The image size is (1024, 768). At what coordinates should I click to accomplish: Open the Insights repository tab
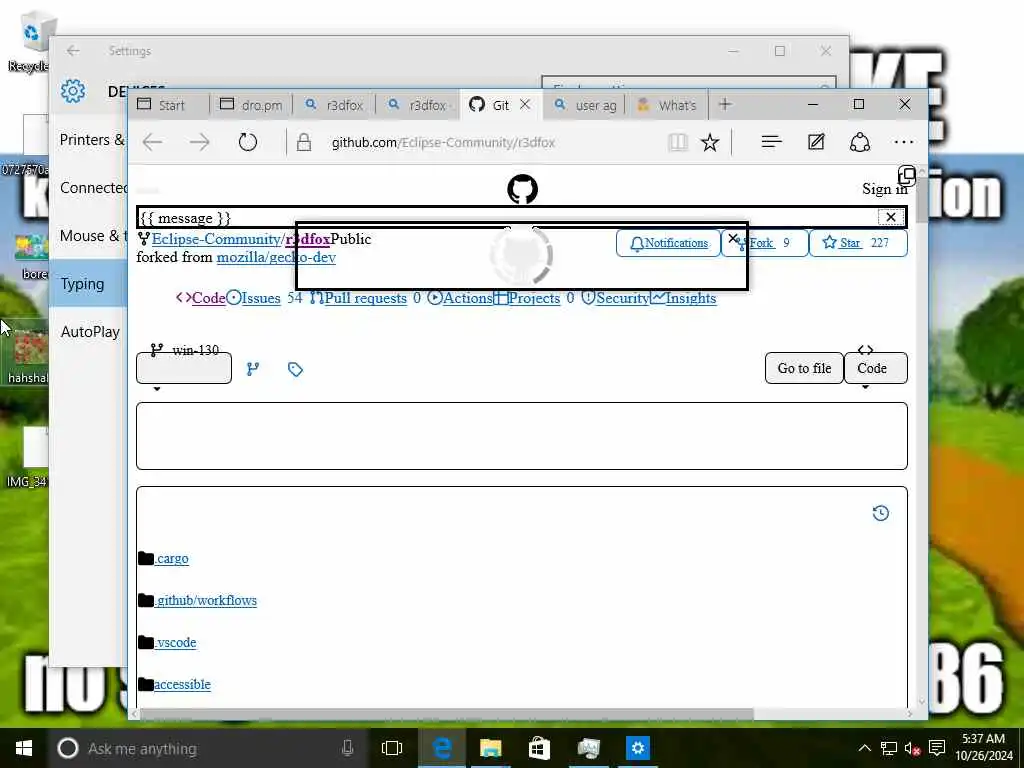pyautogui.click(x=684, y=298)
